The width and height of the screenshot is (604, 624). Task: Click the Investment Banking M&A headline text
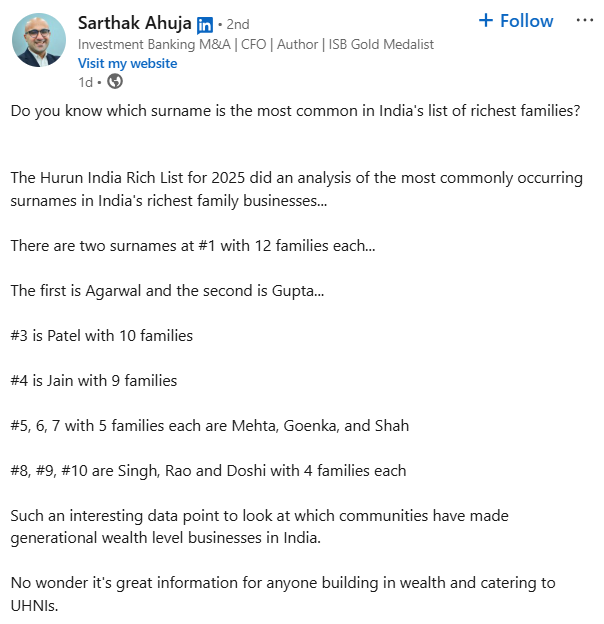tap(255, 44)
